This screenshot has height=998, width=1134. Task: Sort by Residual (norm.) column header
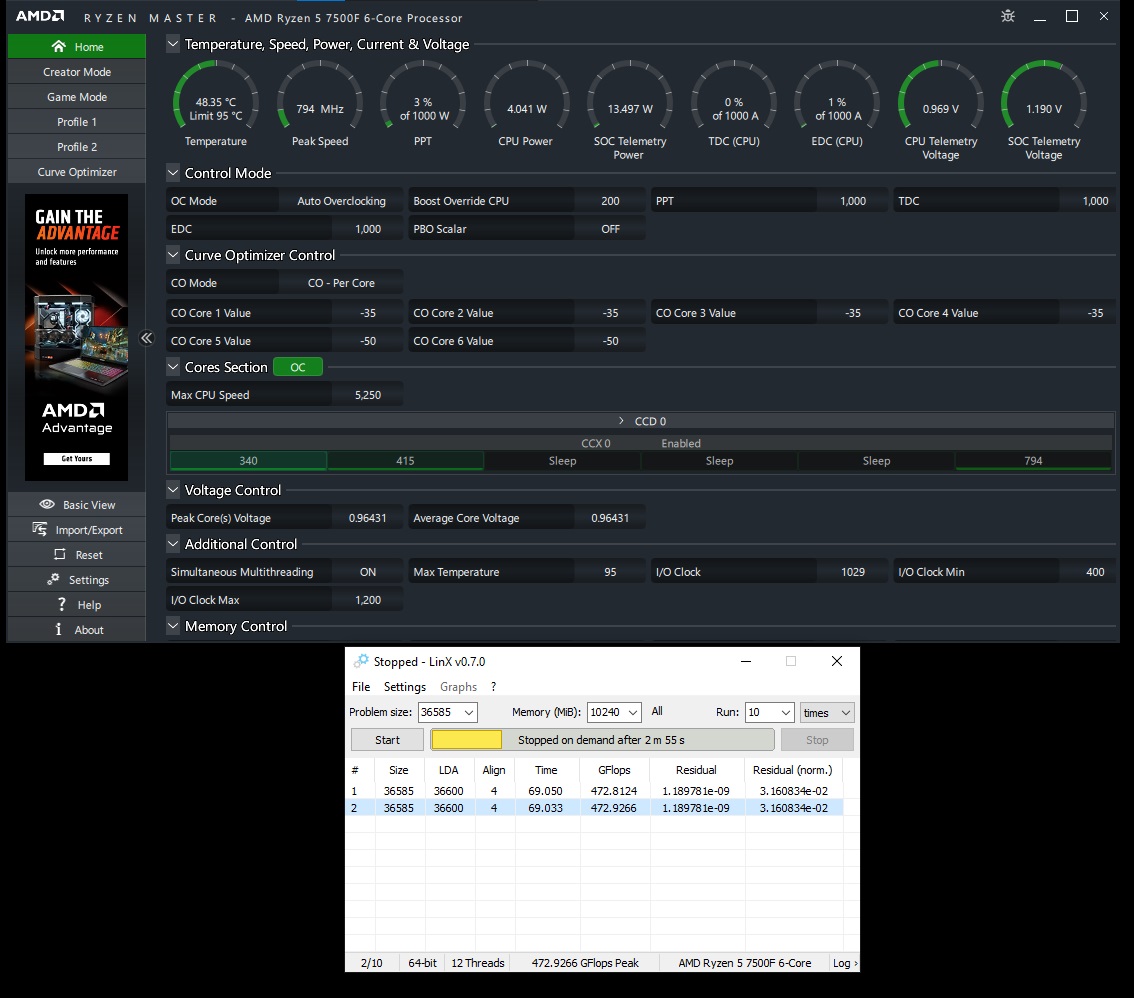tap(793, 770)
